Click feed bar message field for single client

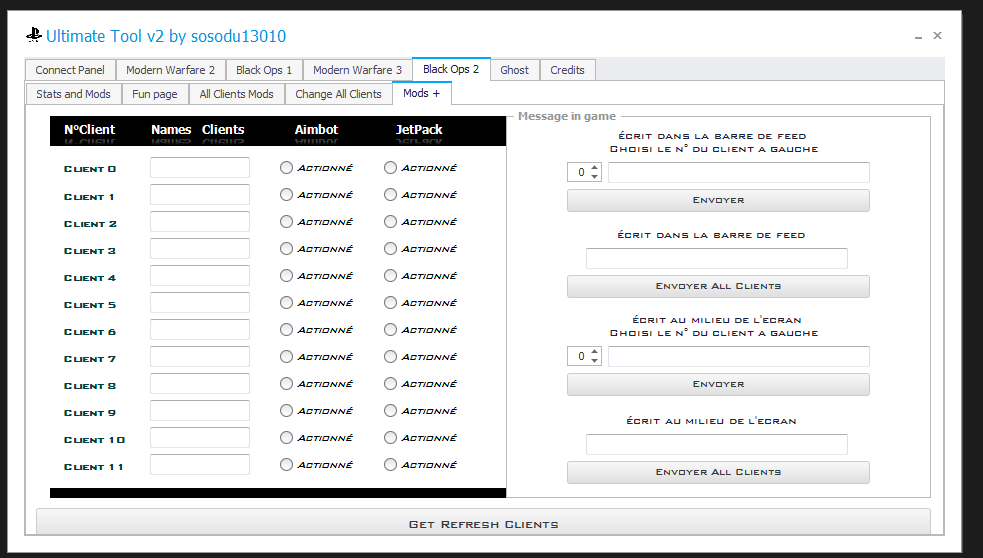tap(739, 172)
